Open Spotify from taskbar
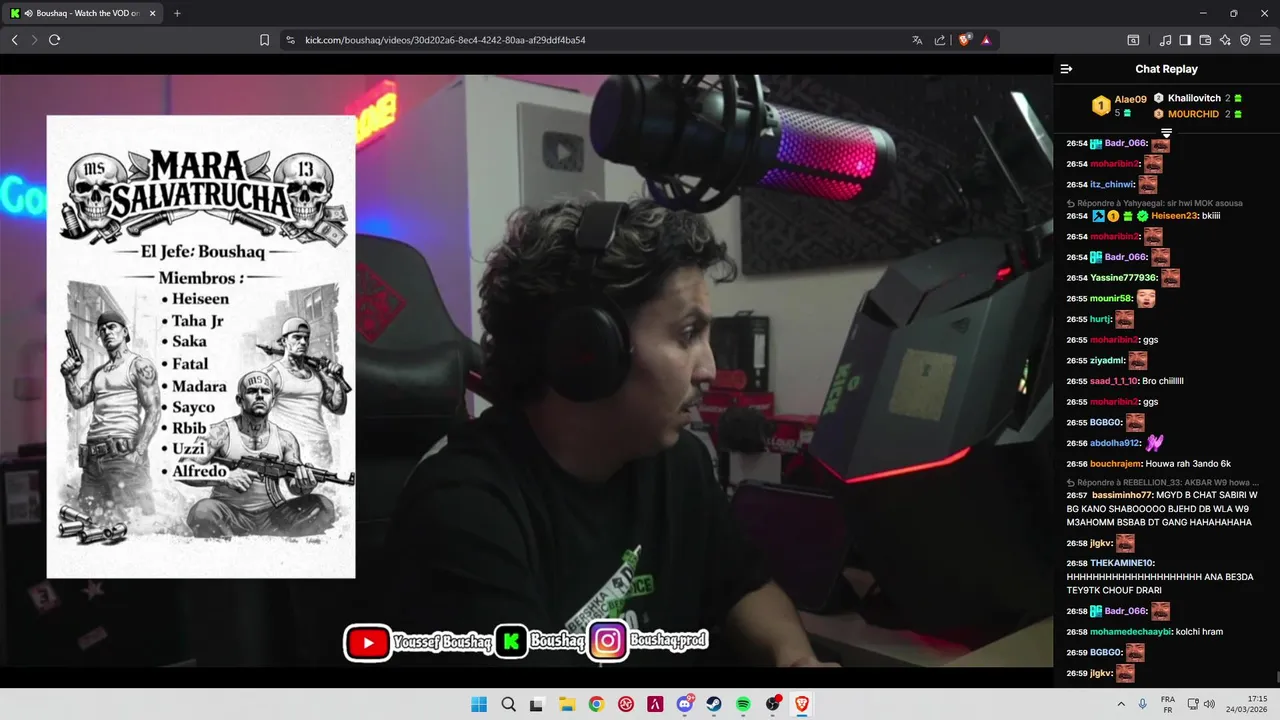 pyautogui.click(x=743, y=704)
